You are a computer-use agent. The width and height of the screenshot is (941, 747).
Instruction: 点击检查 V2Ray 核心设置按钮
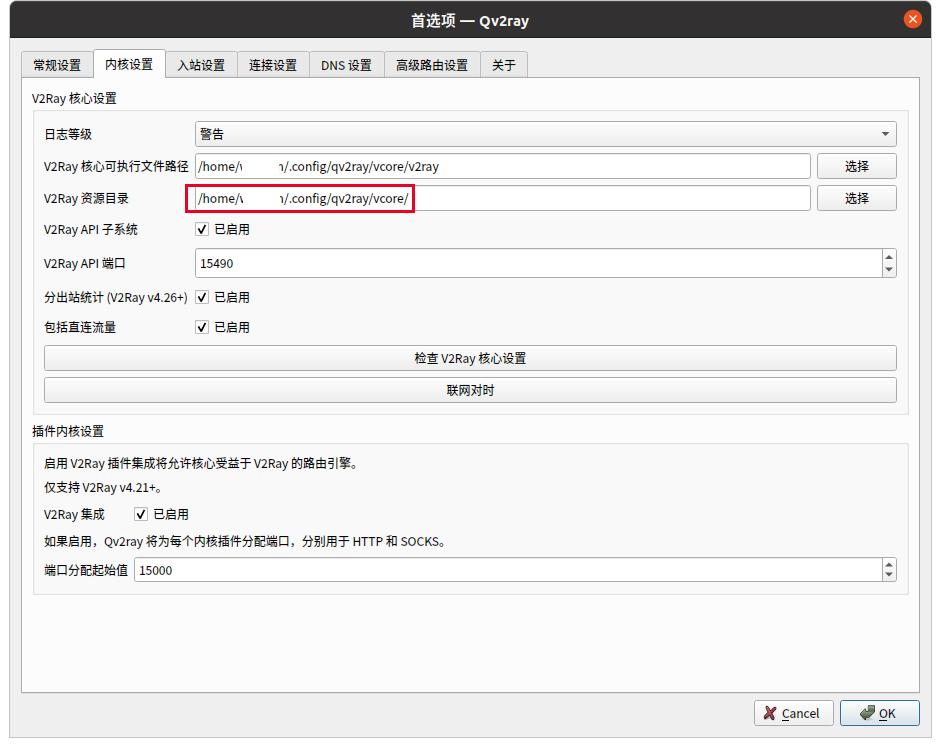470,358
